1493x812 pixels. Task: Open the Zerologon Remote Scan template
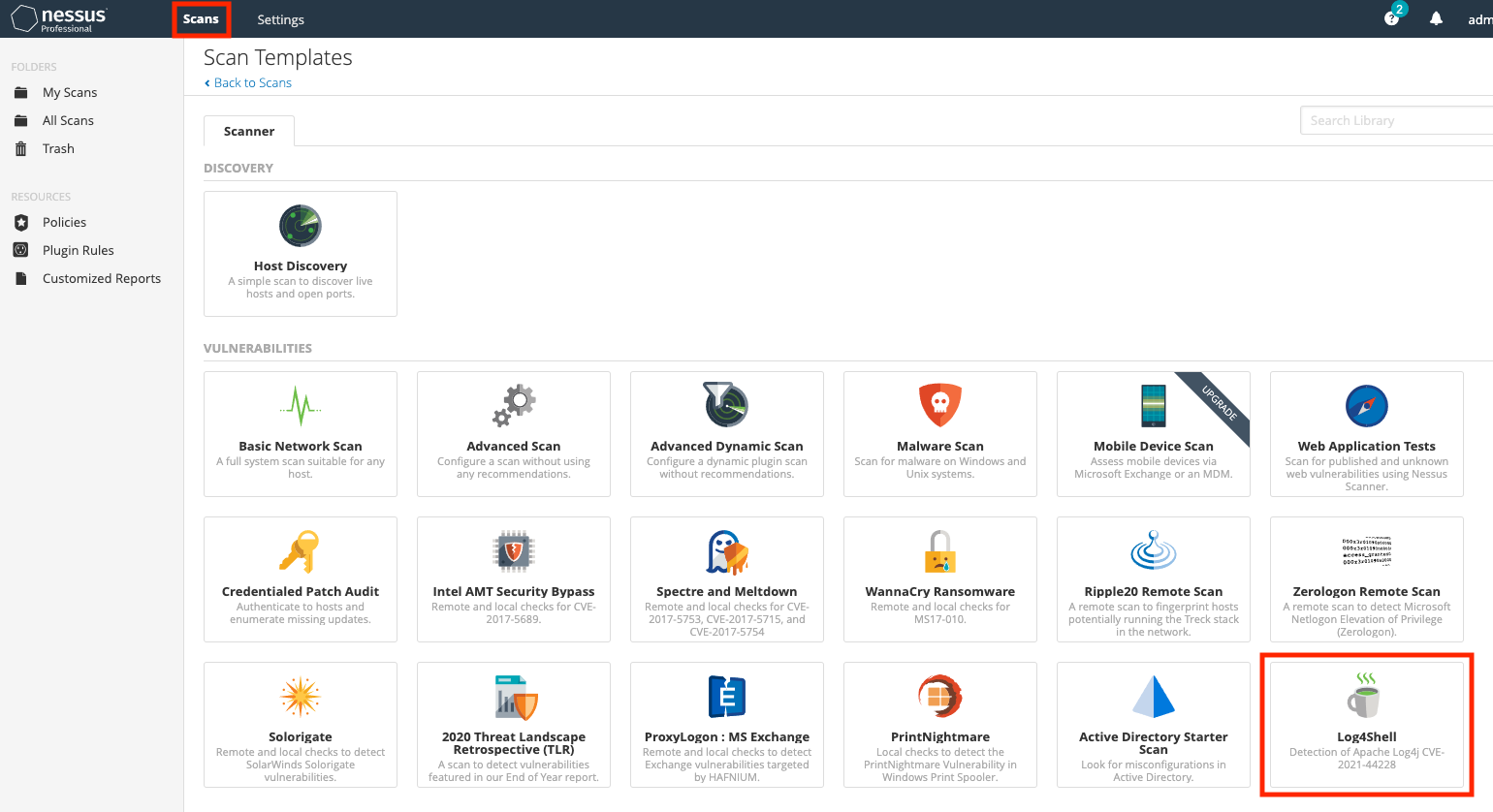[1366, 579]
